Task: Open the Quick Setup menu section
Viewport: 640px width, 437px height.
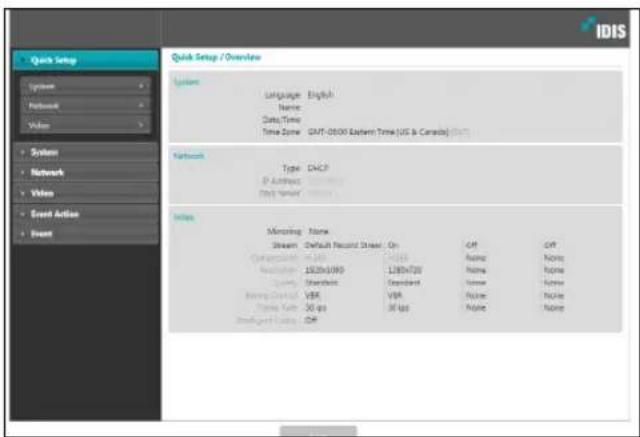Action: 86,60
